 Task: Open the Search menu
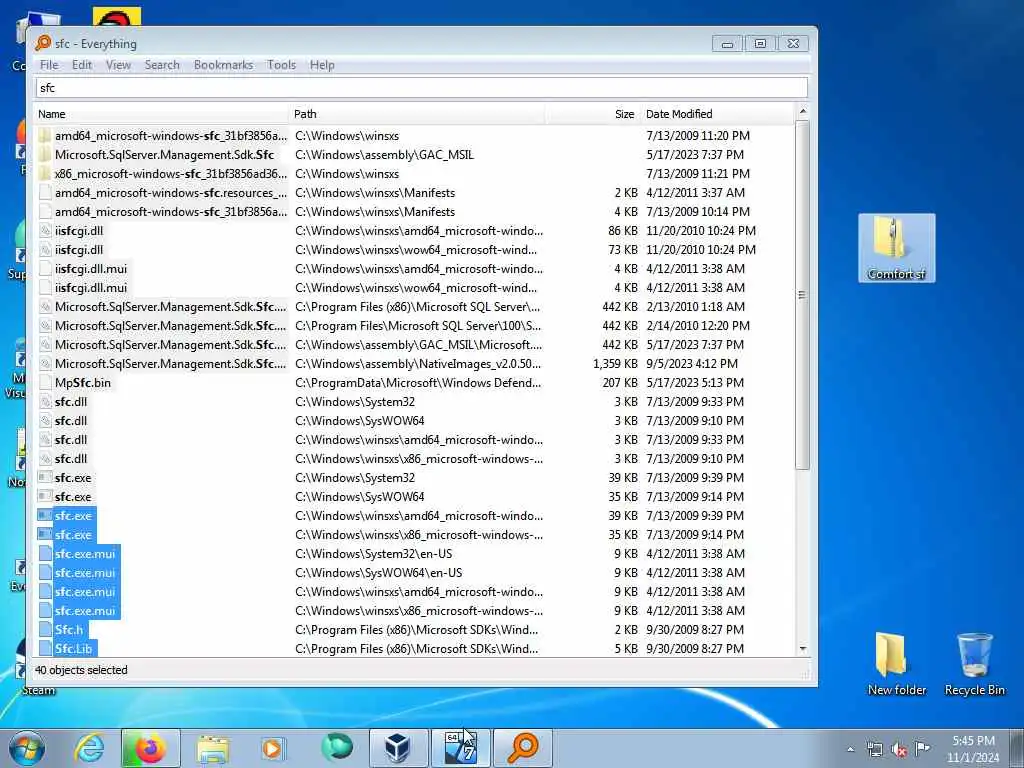(162, 65)
